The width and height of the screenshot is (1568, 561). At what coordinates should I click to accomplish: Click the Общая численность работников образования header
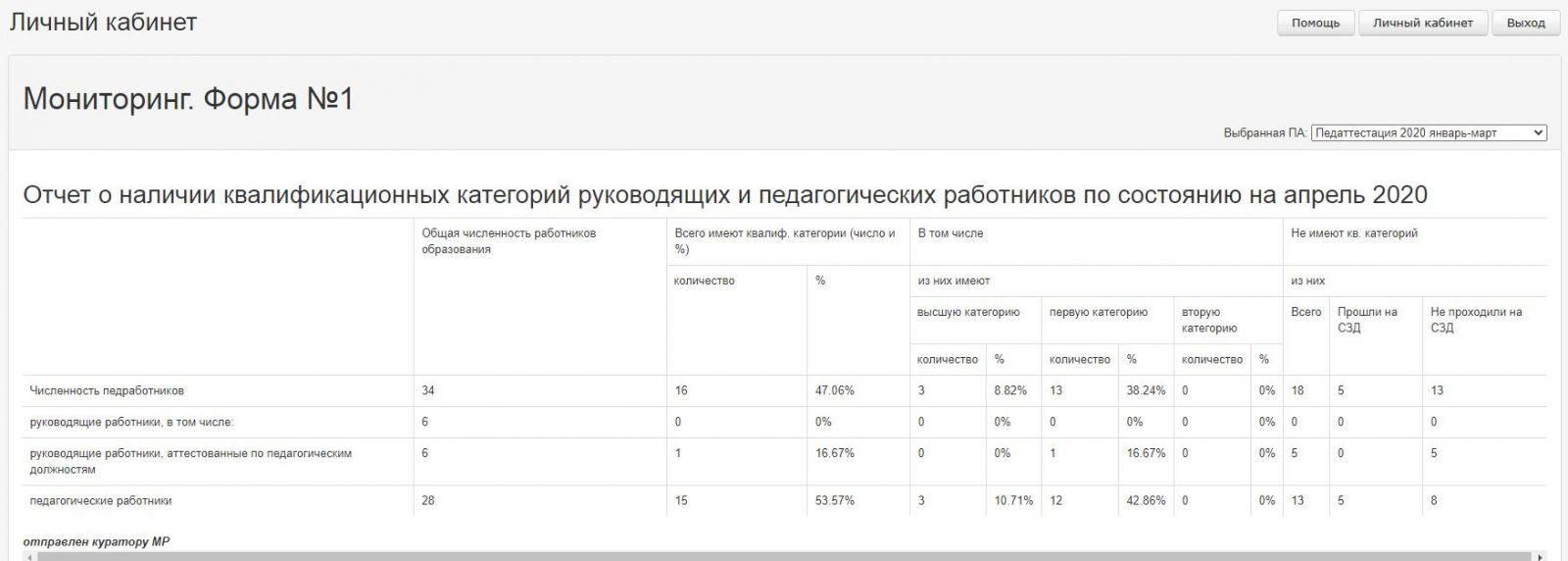tap(509, 241)
